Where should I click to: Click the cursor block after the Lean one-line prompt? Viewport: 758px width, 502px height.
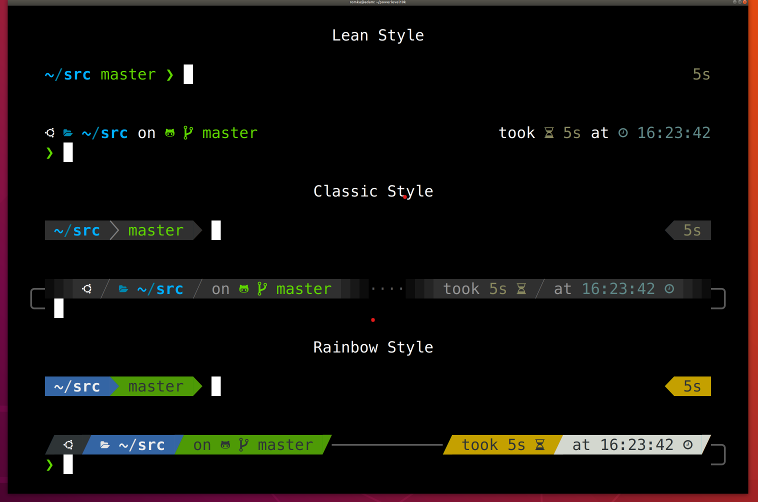(x=189, y=74)
